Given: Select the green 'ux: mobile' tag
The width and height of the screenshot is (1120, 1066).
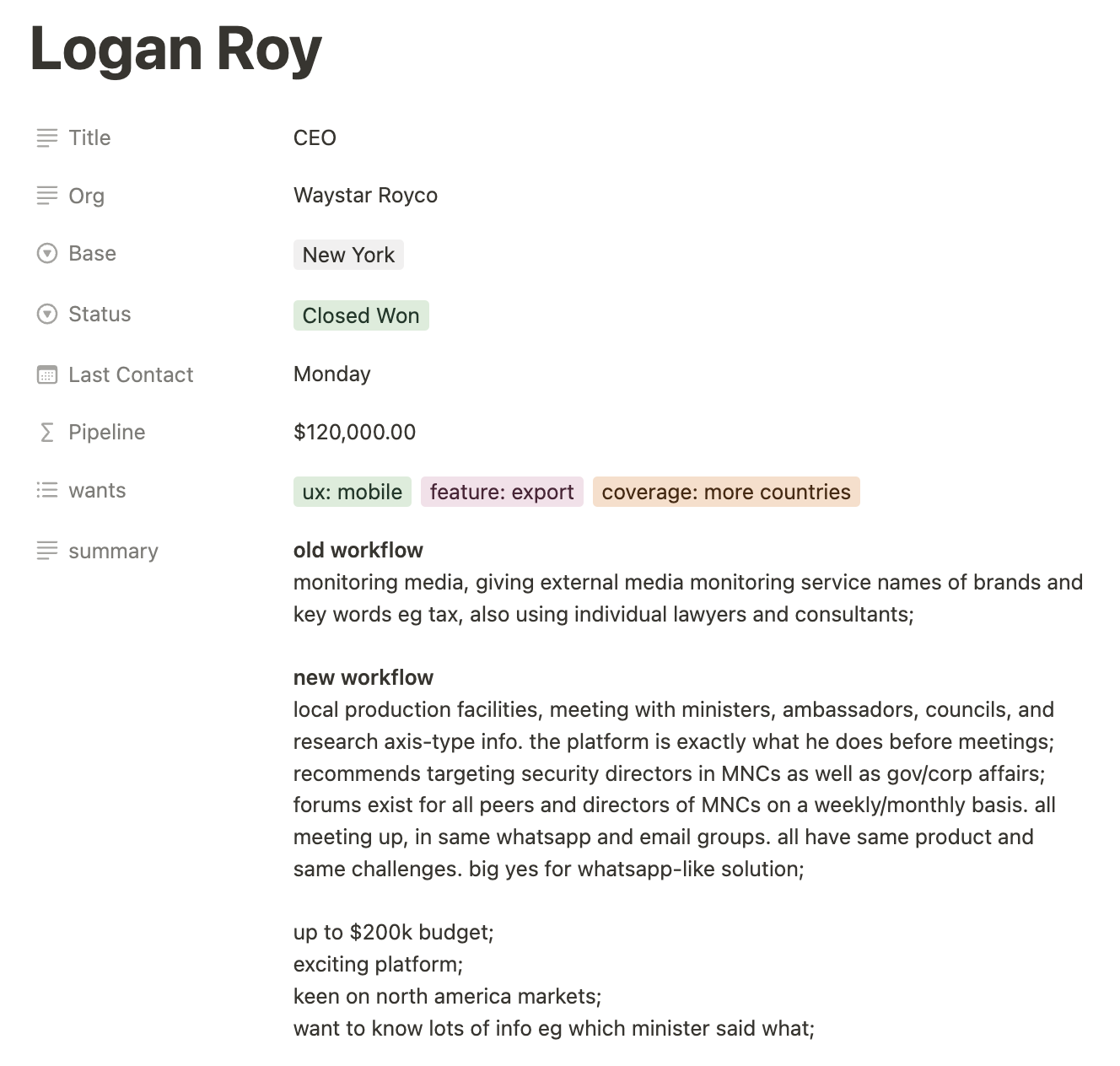Looking at the screenshot, I should coord(352,492).
